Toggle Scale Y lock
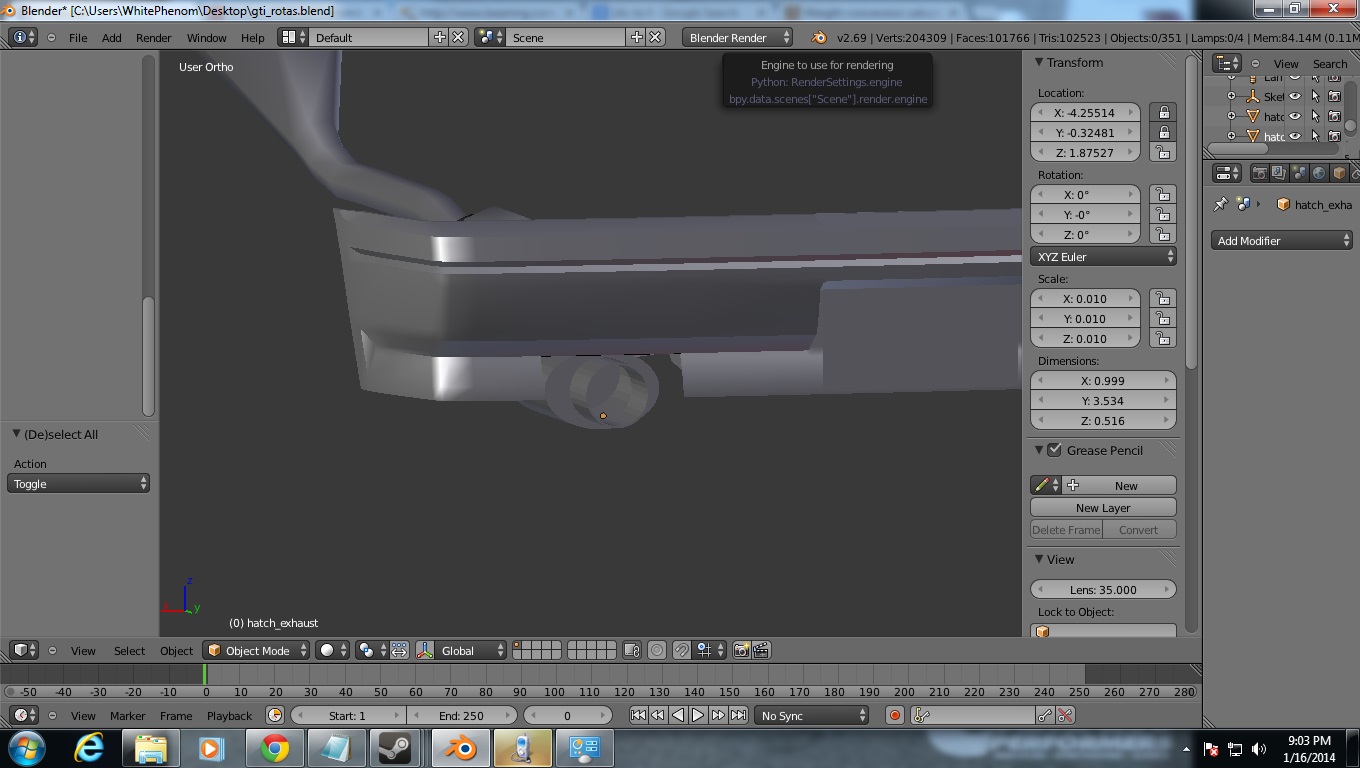This screenshot has height=768, width=1360. [1162, 318]
